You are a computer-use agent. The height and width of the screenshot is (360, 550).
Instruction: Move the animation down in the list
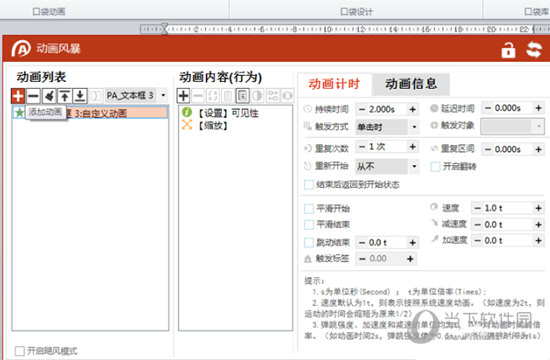click(x=80, y=95)
